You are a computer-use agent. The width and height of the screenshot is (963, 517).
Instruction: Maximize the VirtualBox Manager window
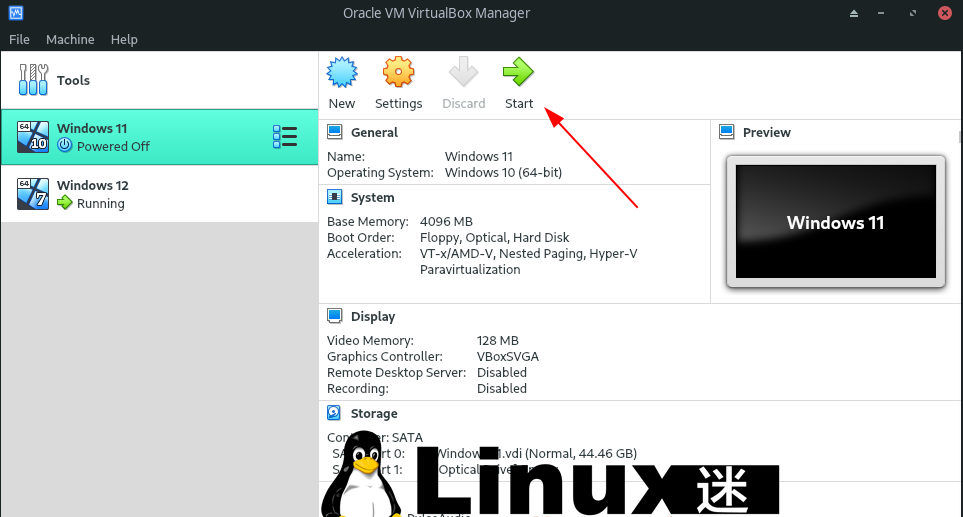[913, 14]
